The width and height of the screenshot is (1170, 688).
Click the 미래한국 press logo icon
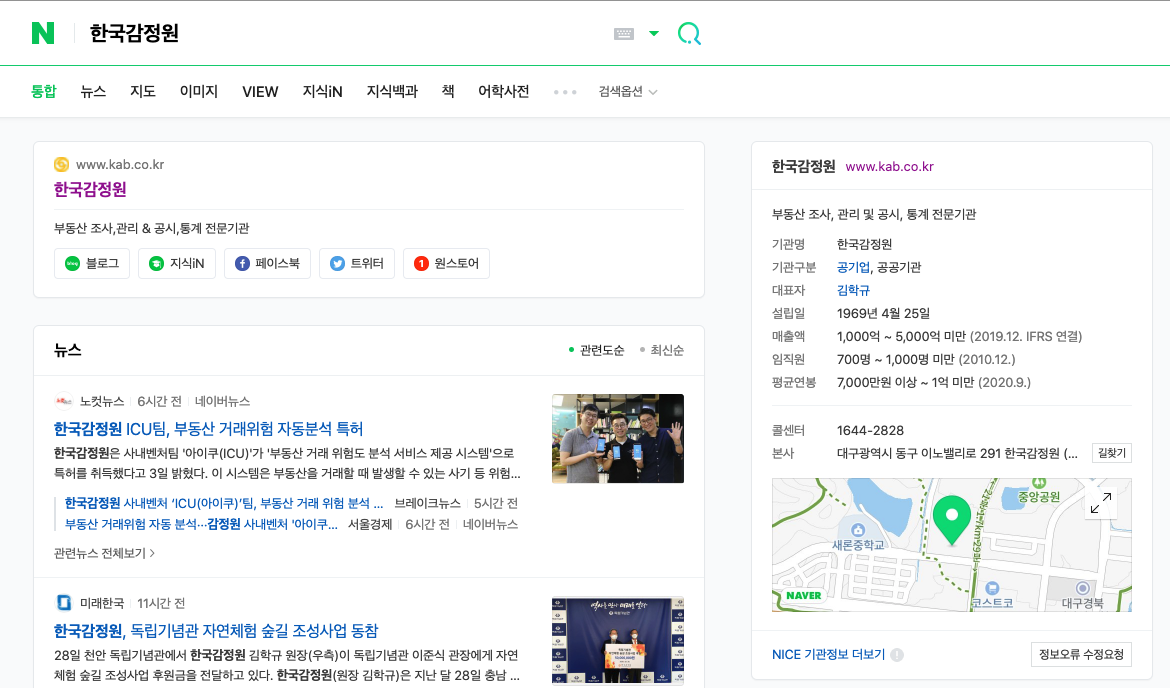[x=64, y=602]
